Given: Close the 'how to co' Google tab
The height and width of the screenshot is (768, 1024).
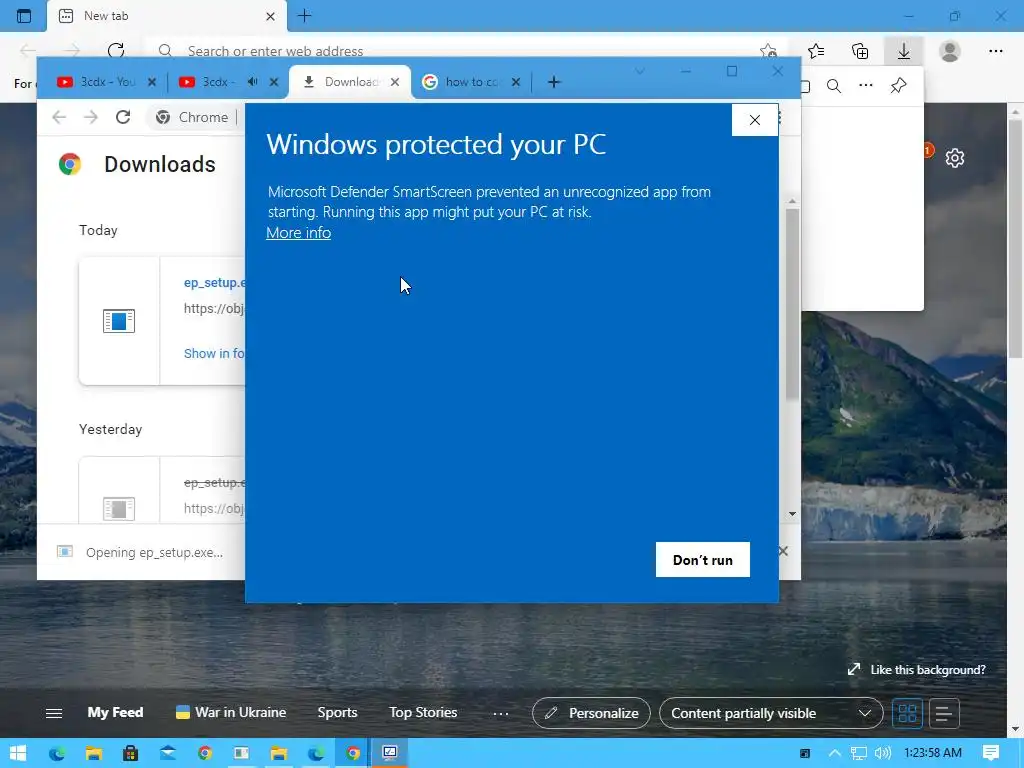Looking at the screenshot, I should click(516, 82).
